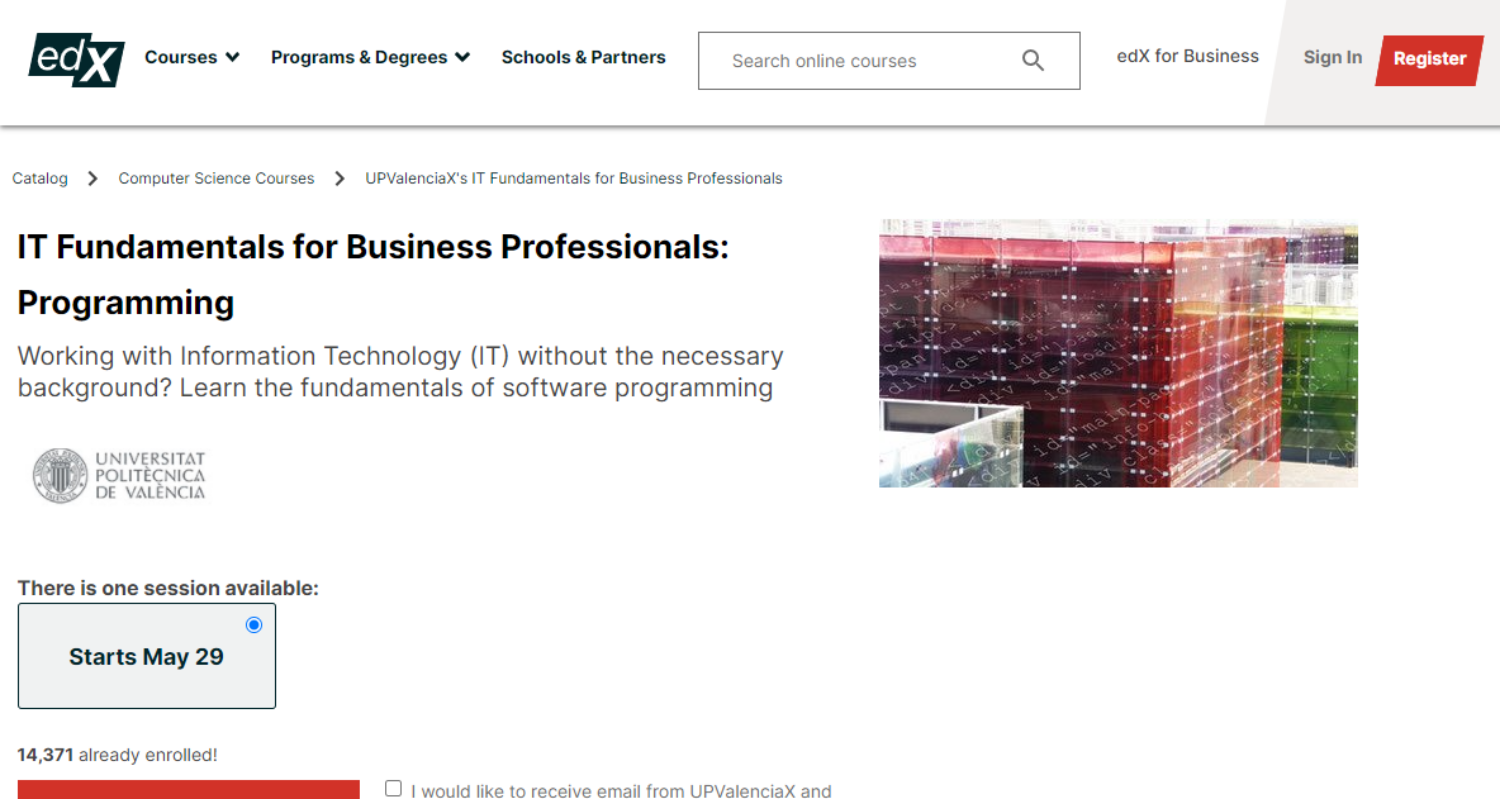
Task: Select the Starts May 29 radio button
Action: point(254,625)
